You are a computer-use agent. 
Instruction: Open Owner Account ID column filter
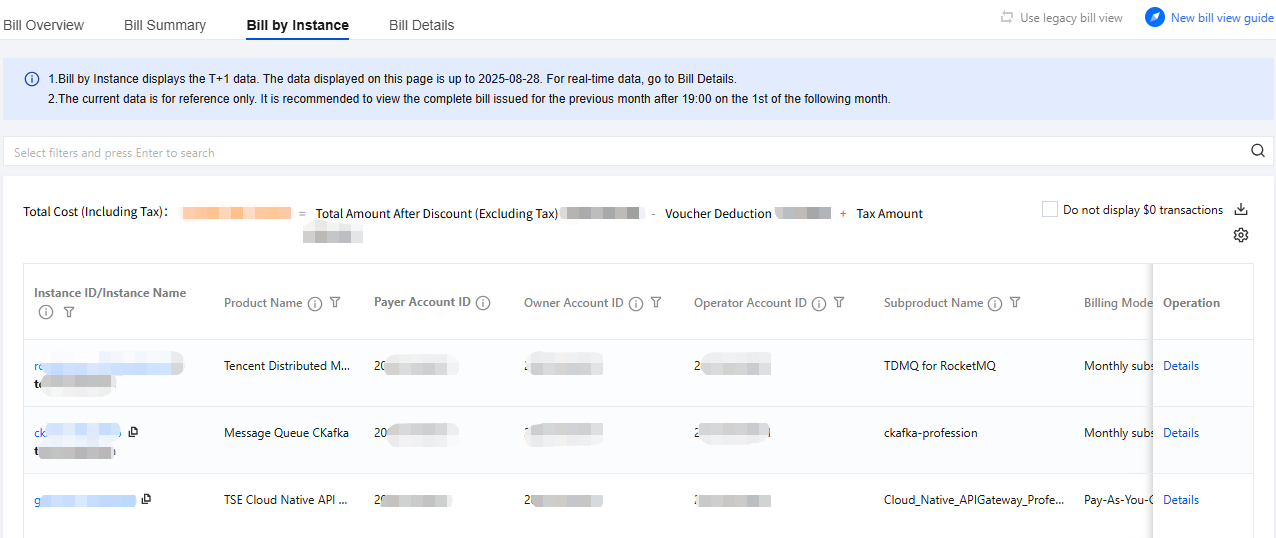[656, 303]
